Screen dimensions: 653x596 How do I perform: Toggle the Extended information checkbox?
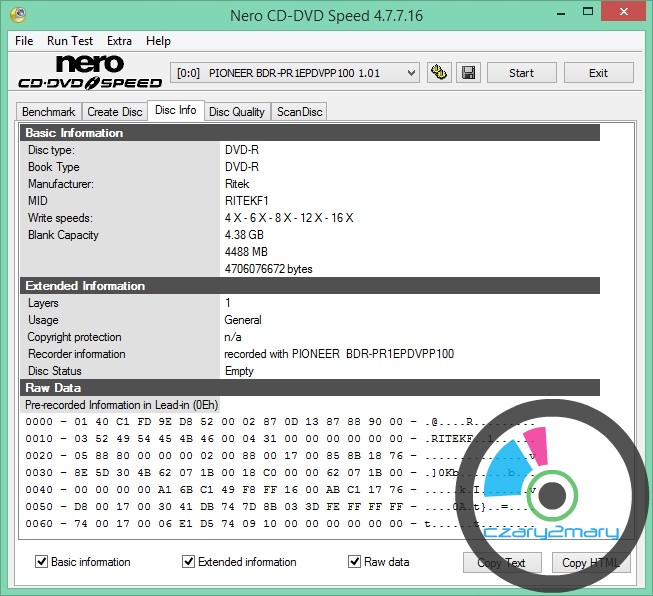pos(188,562)
